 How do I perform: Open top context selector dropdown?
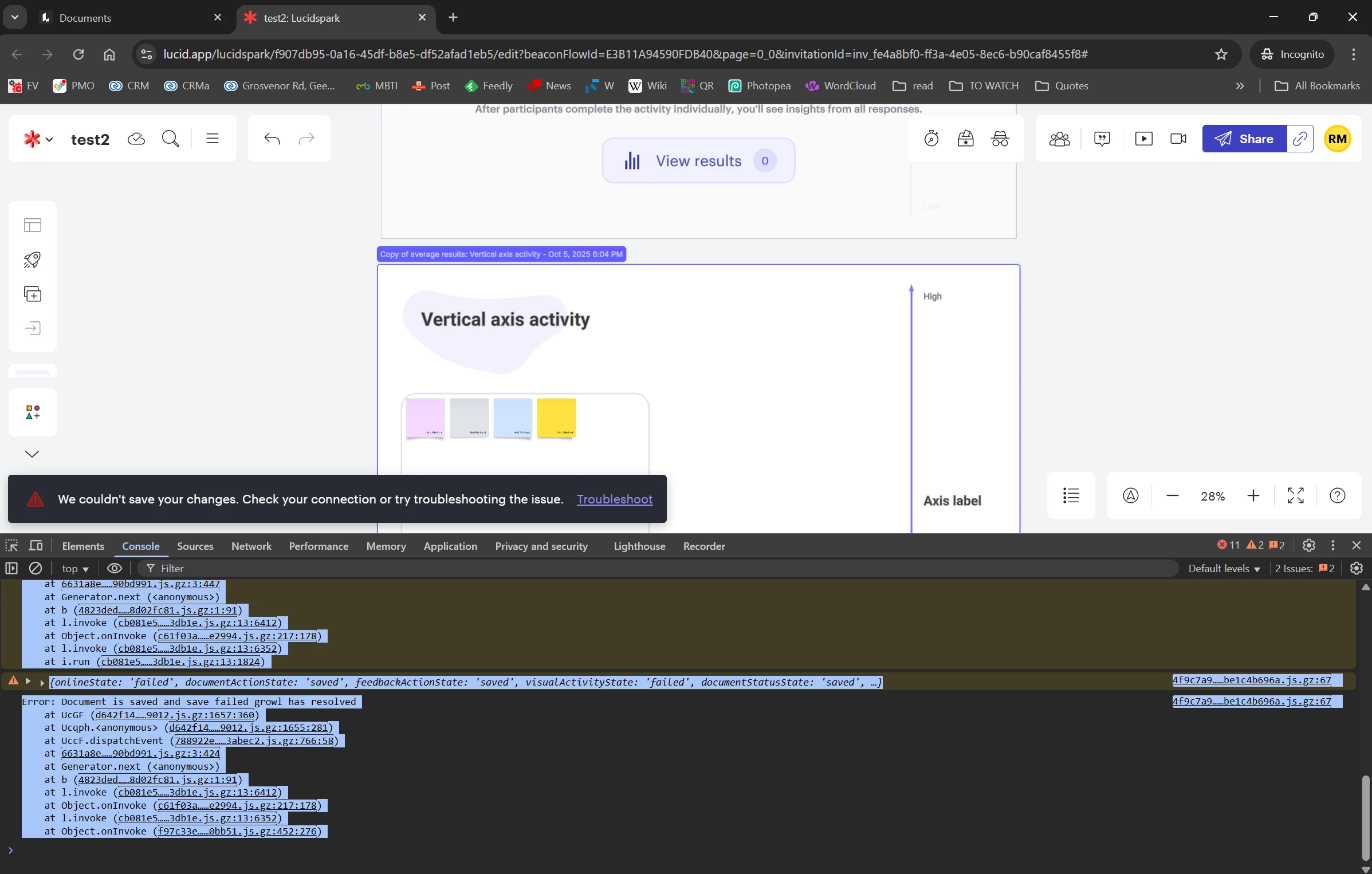pyautogui.click(x=75, y=568)
